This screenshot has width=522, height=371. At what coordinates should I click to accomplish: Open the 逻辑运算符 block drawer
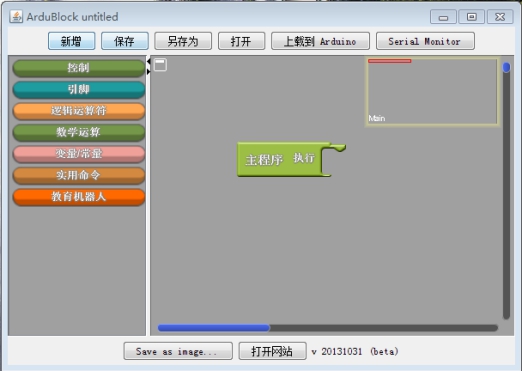(79, 111)
